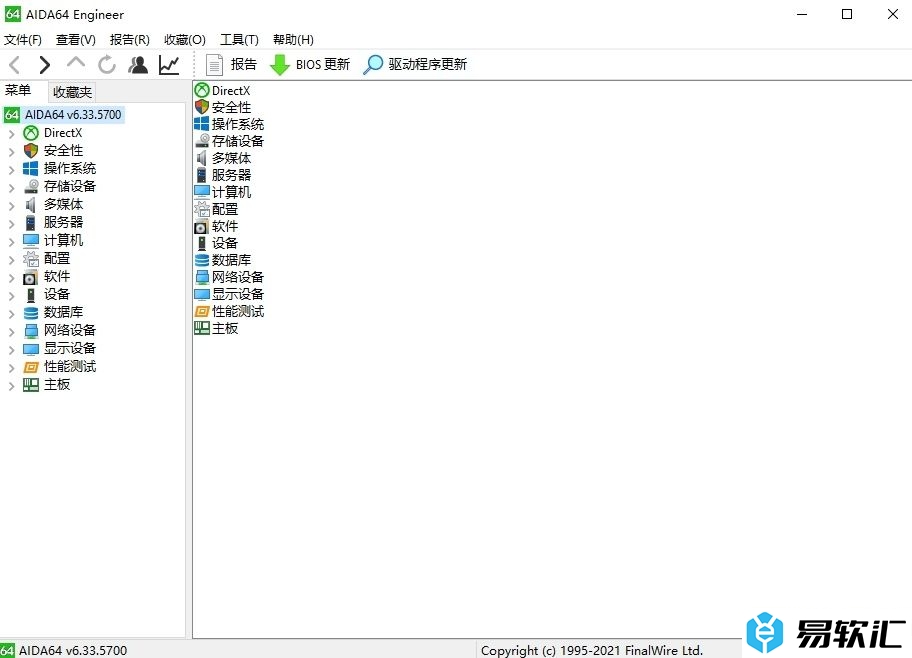Open 服务器 icon in right pane

202,175
